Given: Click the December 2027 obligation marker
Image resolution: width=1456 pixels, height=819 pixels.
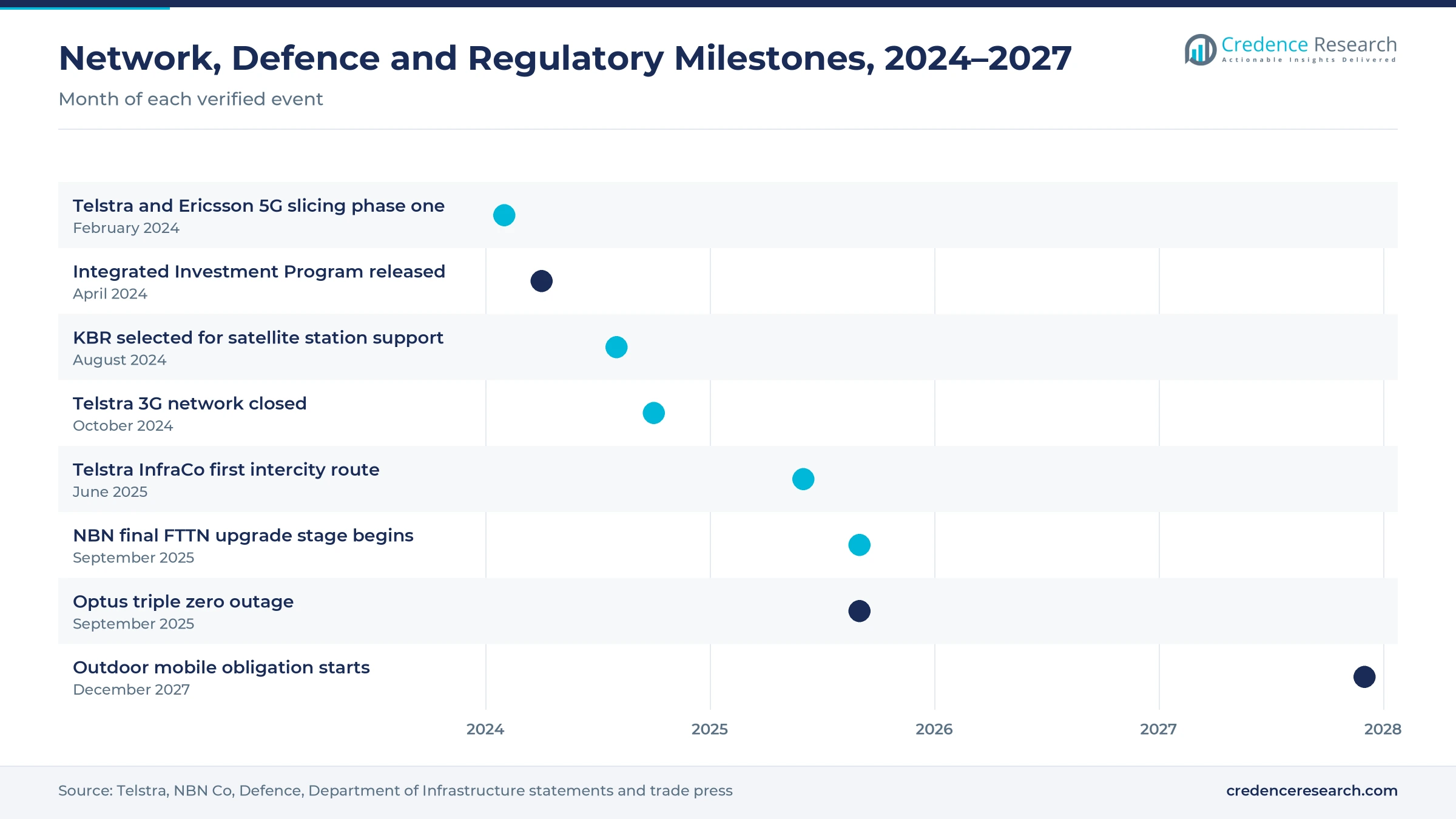Looking at the screenshot, I should tap(1364, 677).
